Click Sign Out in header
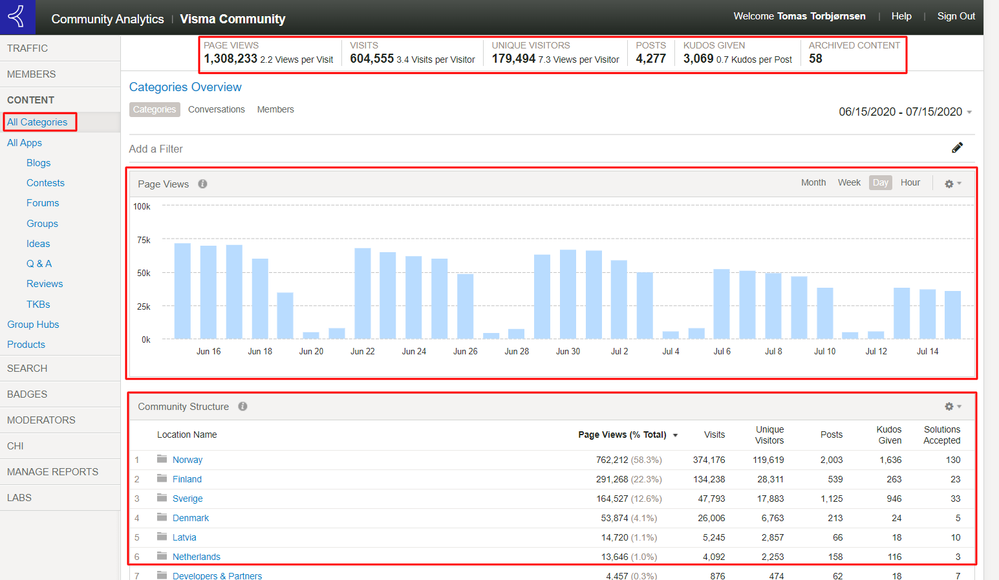The width and height of the screenshot is (999, 580). click(x=956, y=17)
